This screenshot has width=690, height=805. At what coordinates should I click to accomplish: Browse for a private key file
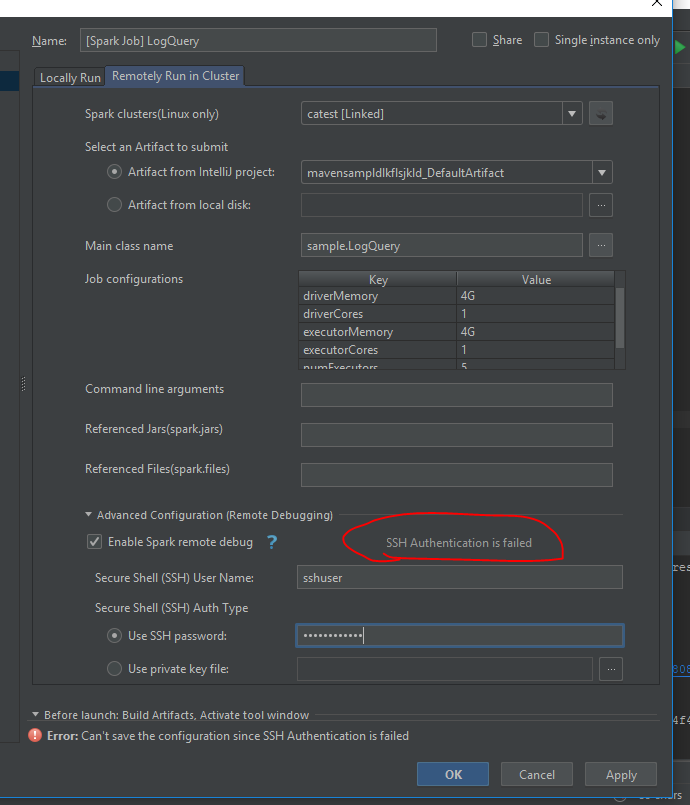tap(610, 669)
